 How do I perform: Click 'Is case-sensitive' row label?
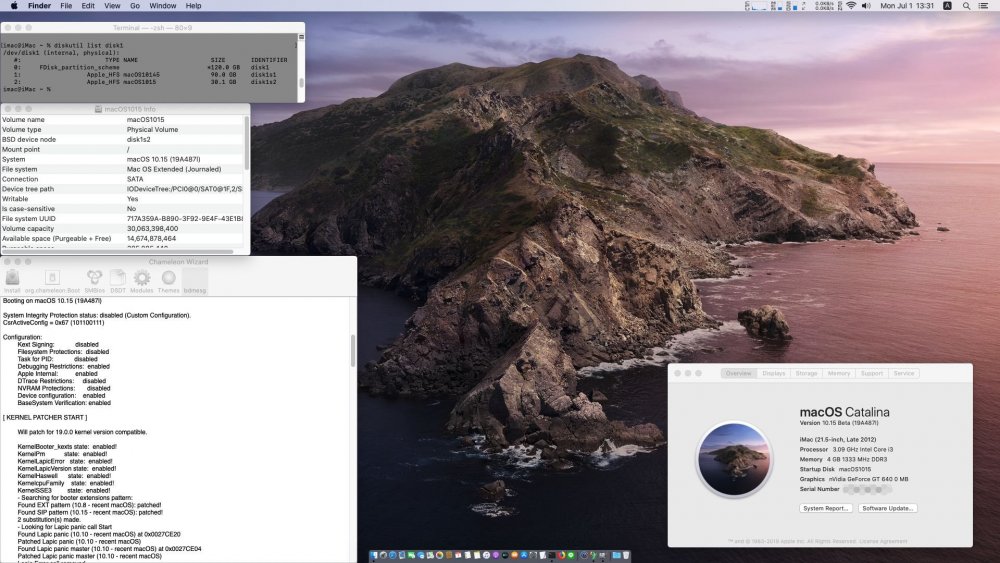28,208
